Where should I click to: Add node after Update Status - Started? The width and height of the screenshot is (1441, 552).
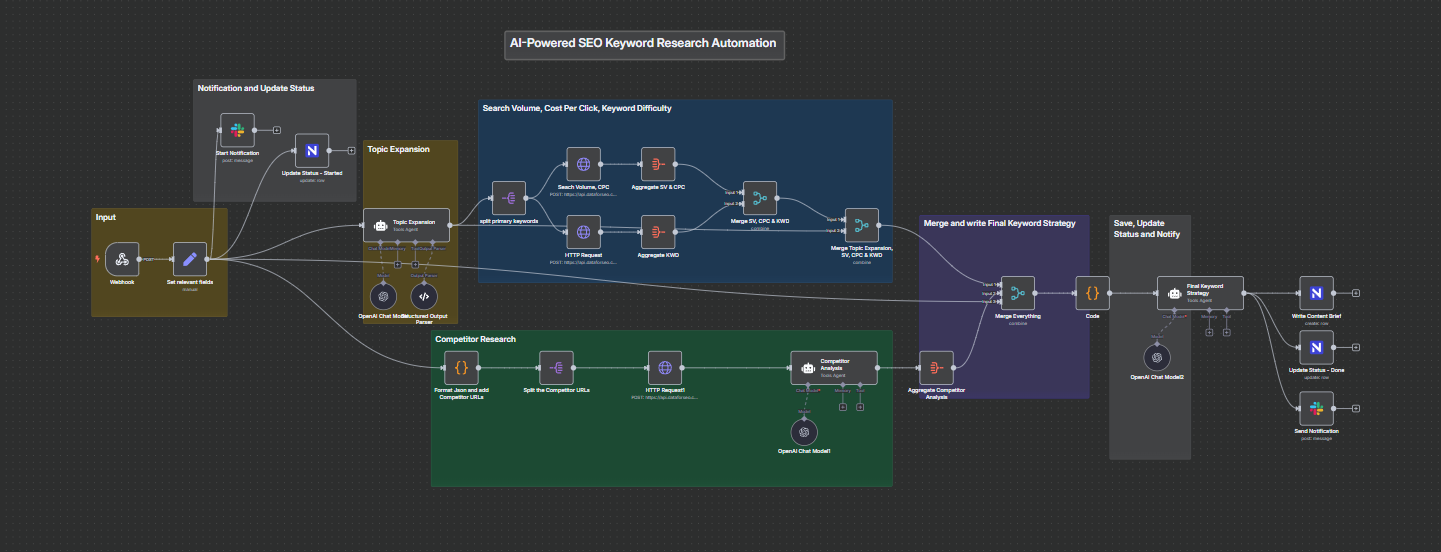click(351, 151)
